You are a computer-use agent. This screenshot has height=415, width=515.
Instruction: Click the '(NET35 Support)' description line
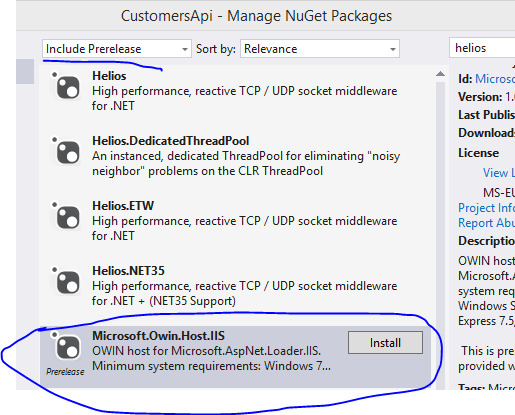[x=164, y=301]
